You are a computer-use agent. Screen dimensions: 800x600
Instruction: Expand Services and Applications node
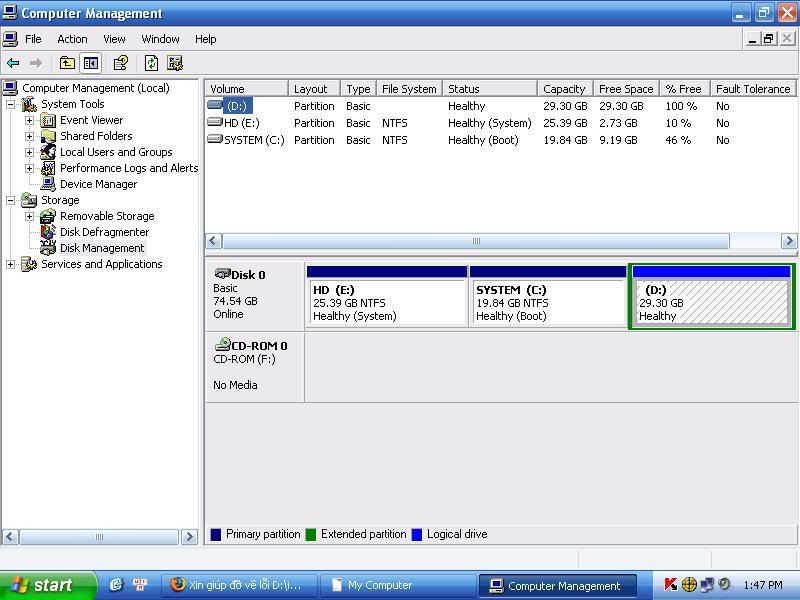[x=10, y=264]
